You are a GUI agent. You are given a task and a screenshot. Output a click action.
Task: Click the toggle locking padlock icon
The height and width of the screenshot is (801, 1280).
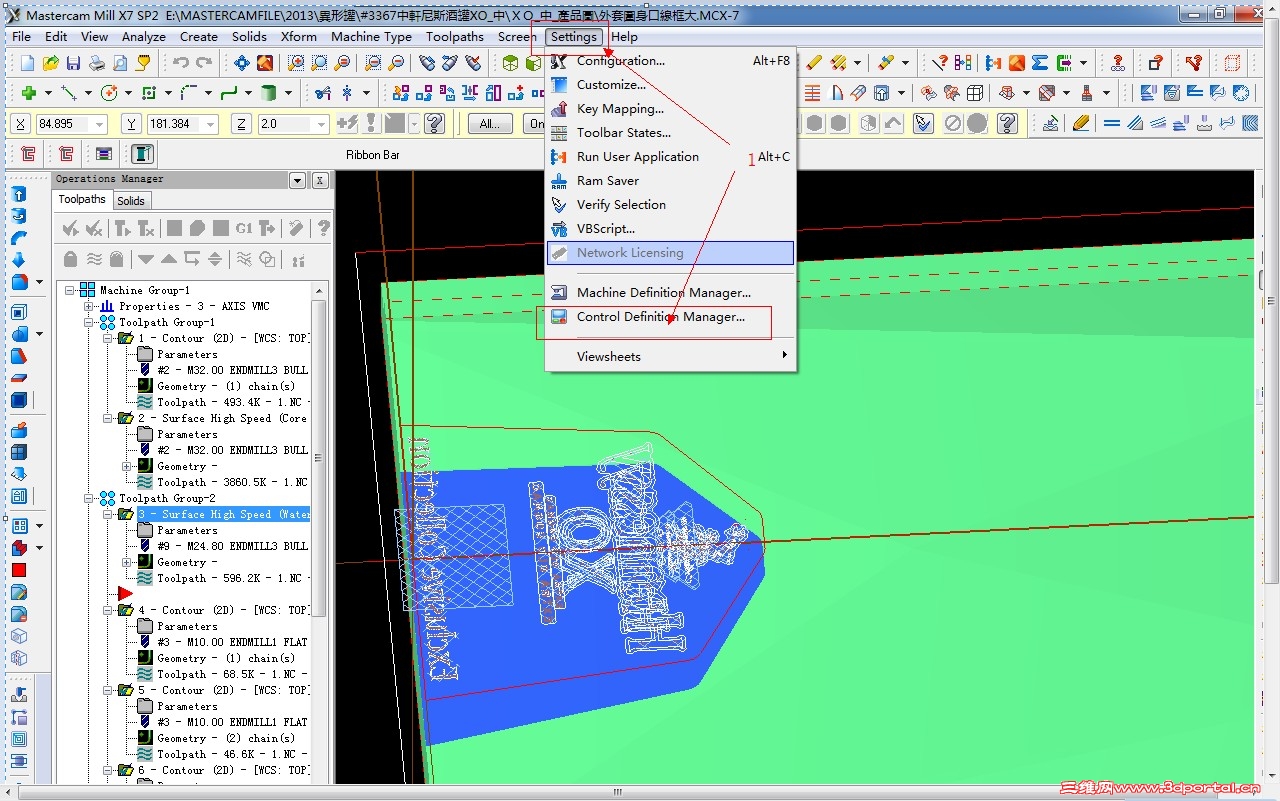click(x=70, y=259)
